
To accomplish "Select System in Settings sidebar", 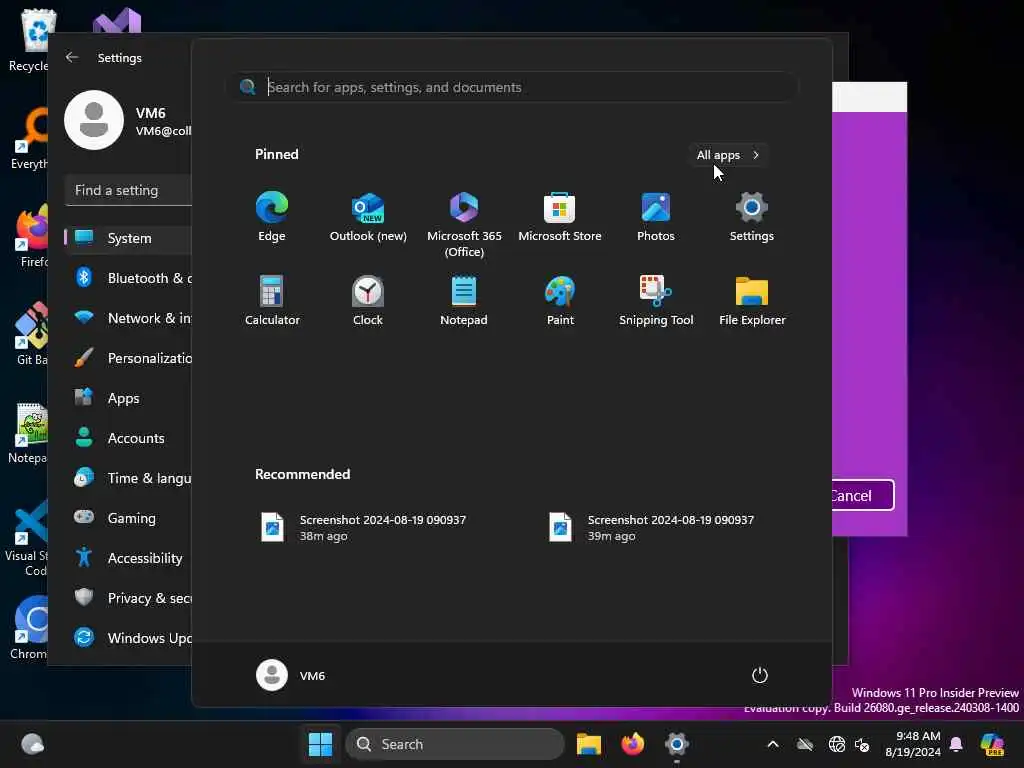I will [x=129, y=238].
